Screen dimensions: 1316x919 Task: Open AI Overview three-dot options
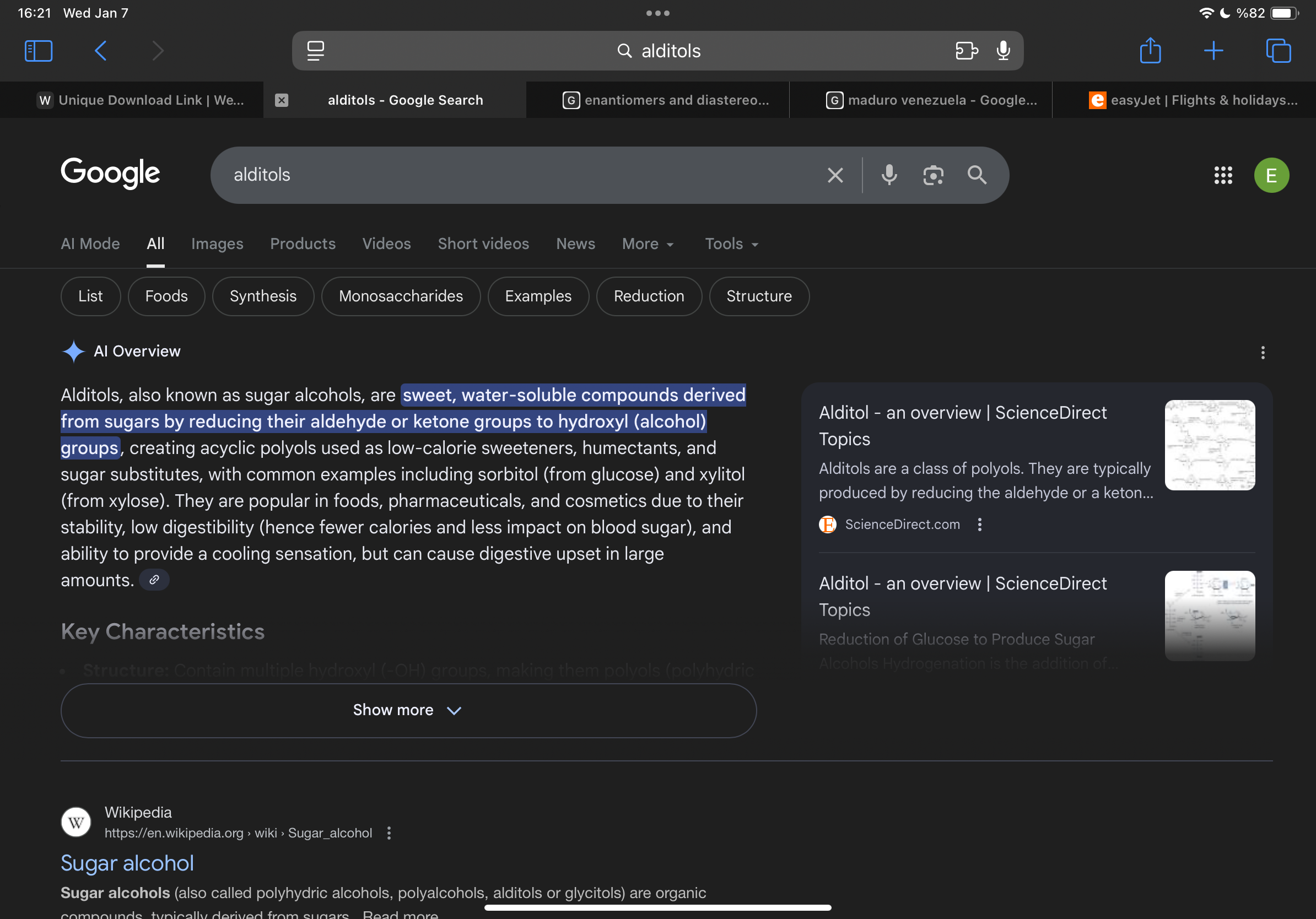coord(1262,353)
